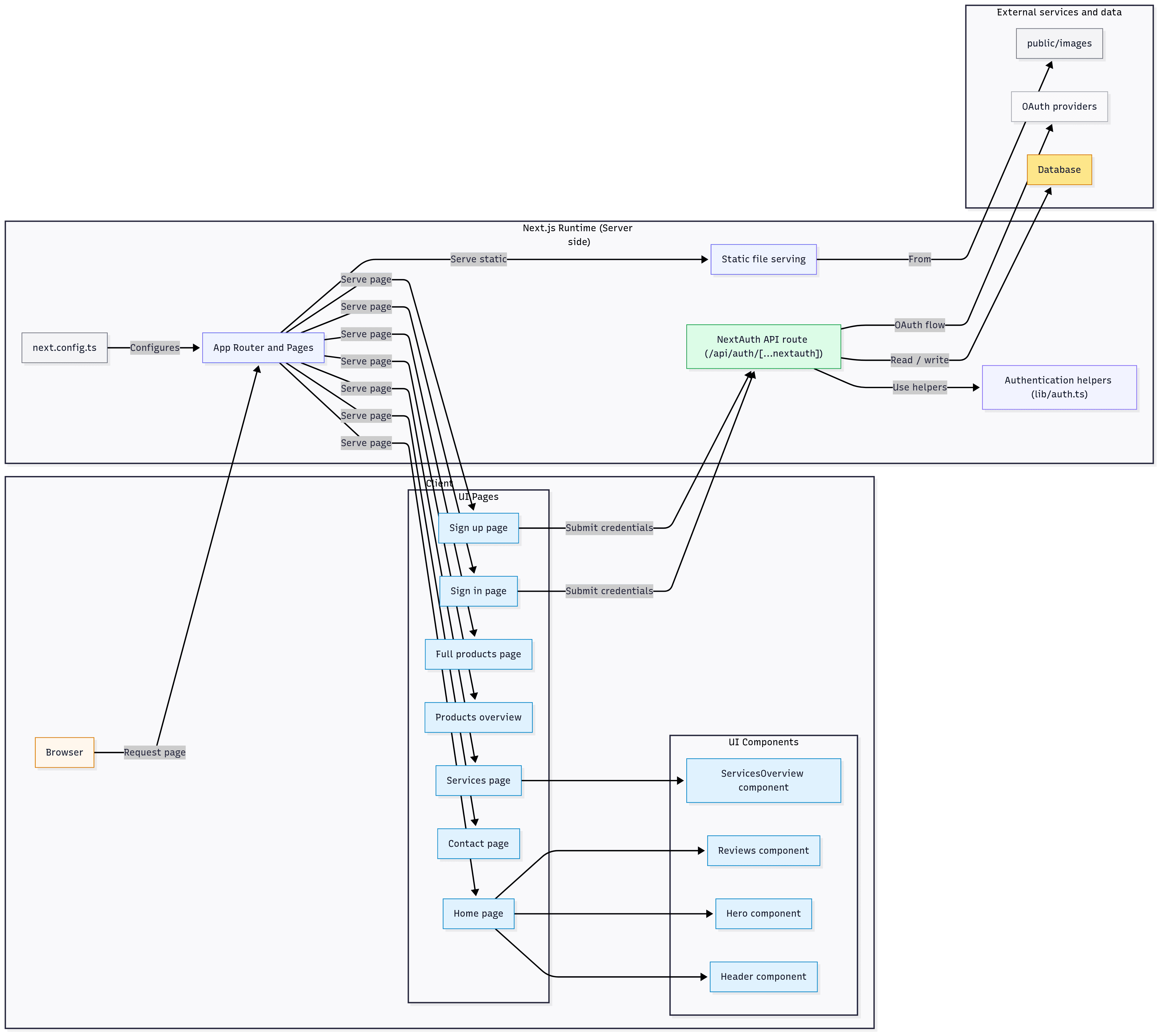Click the App Router and Pages box
The image size is (1161, 1036).
[x=262, y=347]
